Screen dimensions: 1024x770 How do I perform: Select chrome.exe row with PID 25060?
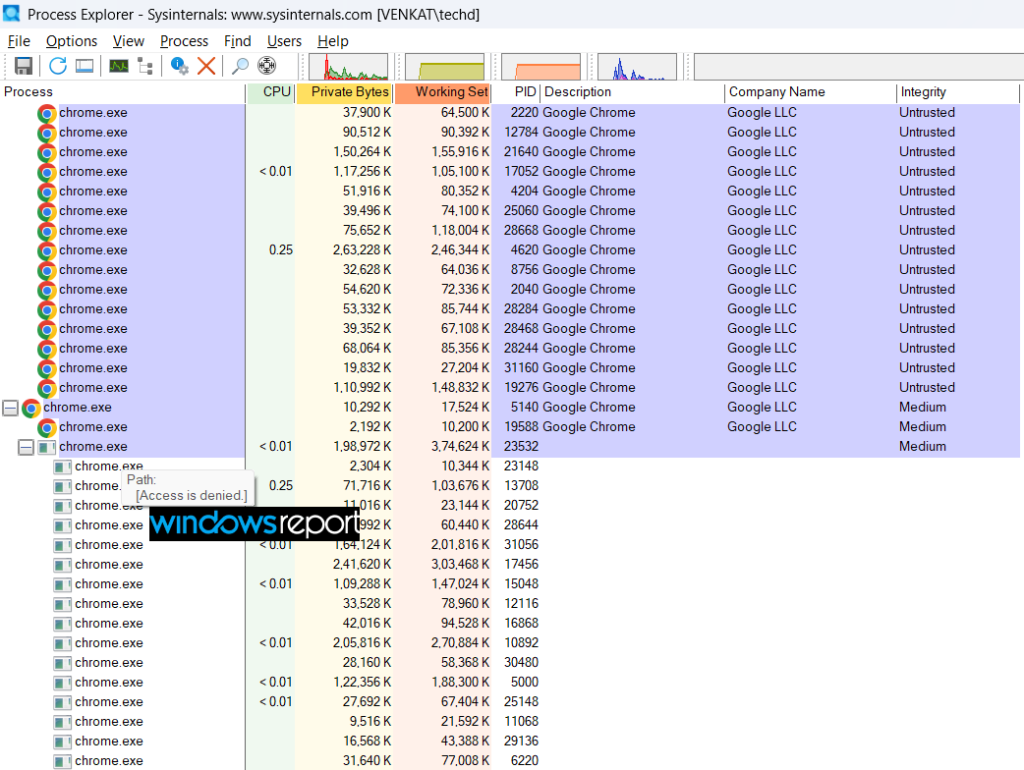(x=509, y=211)
